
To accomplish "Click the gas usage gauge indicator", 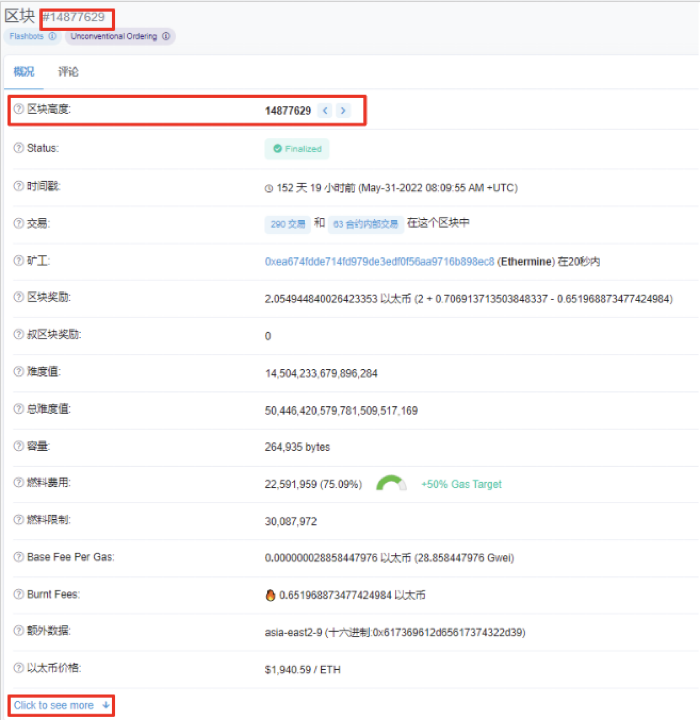I will (x=391, y=483).
